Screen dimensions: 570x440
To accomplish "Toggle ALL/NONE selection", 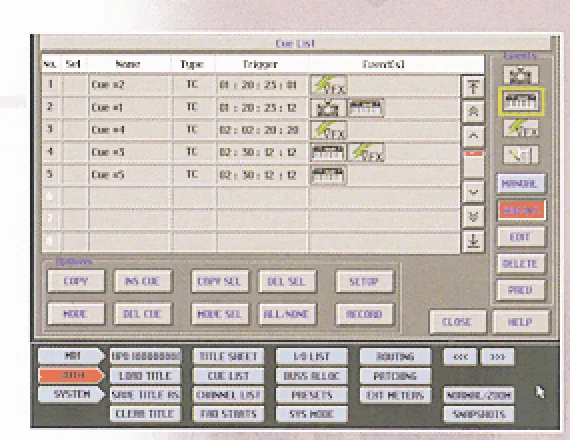I will [x=287, y=314].
